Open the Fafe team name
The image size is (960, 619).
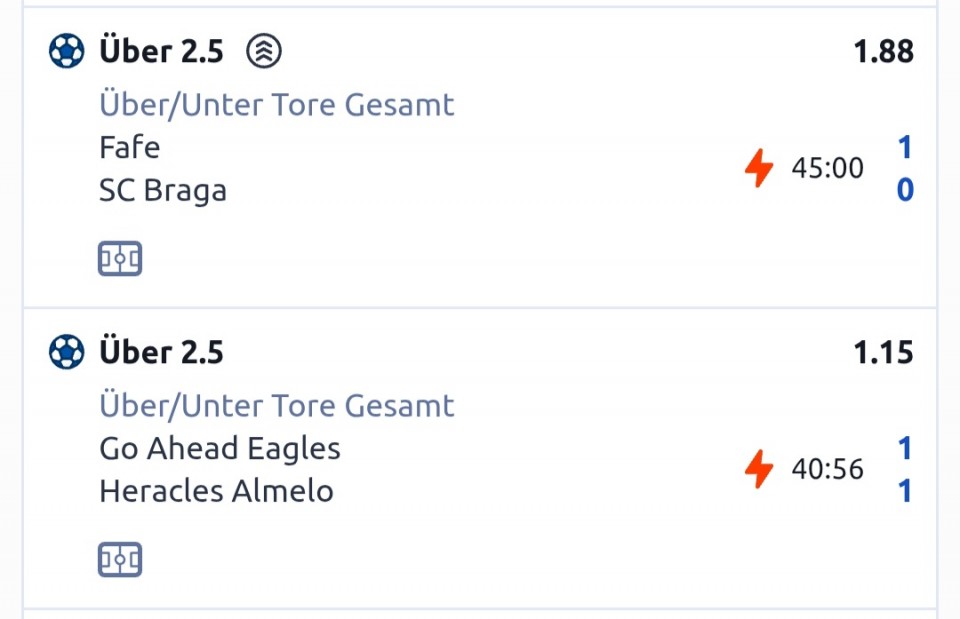click(130, 148)
